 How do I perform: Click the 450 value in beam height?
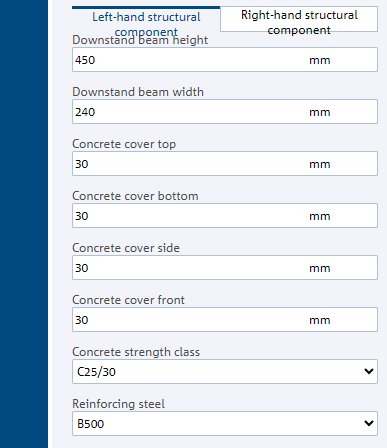pos(85,60)
